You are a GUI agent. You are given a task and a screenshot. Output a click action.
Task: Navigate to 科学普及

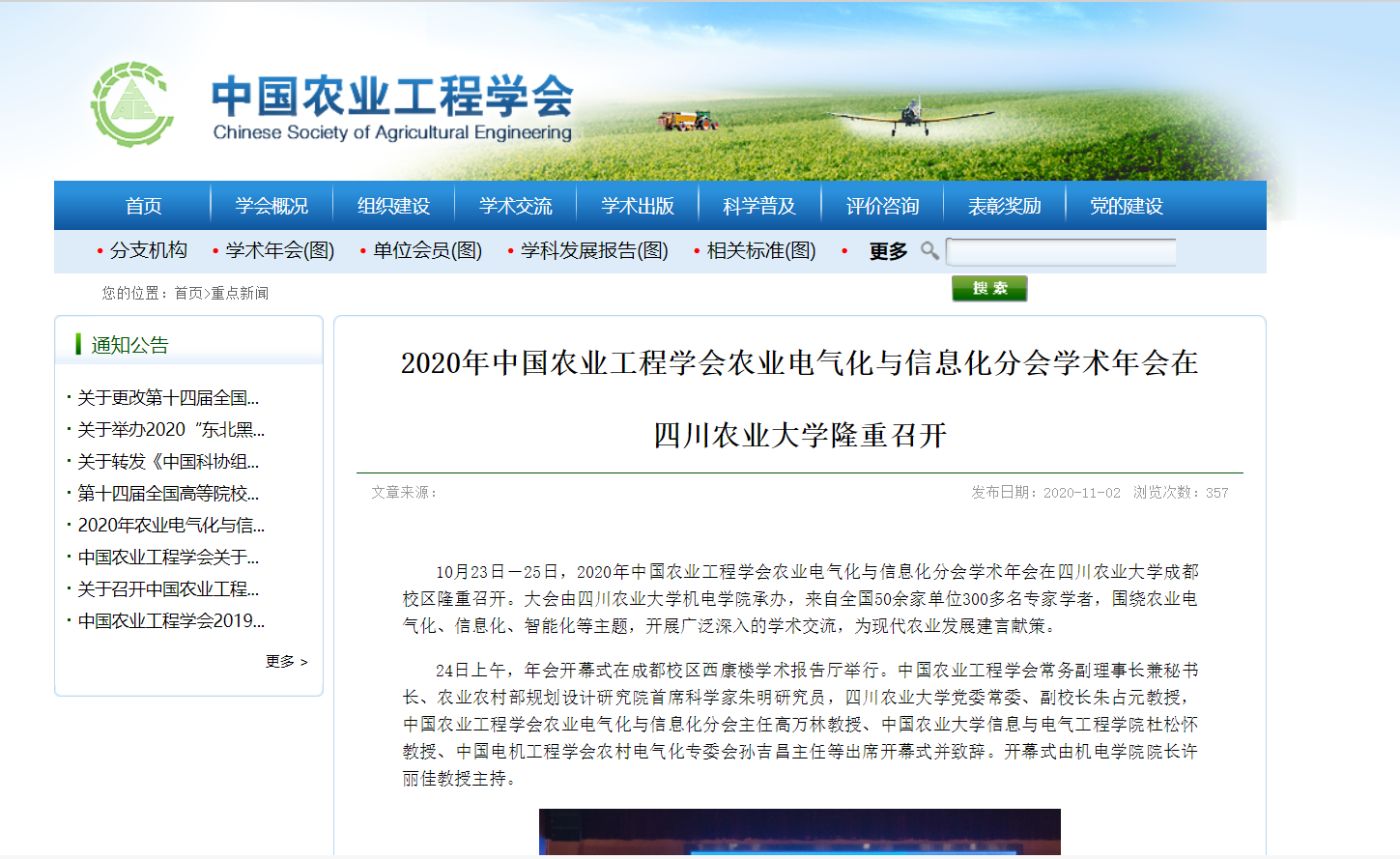point(759,206)
